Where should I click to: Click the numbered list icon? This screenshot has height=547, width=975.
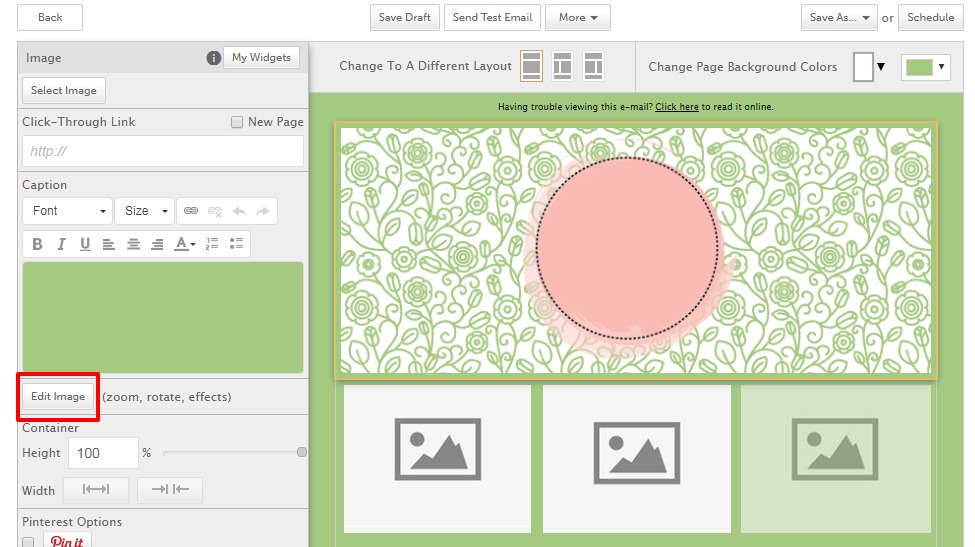(212, 244)
